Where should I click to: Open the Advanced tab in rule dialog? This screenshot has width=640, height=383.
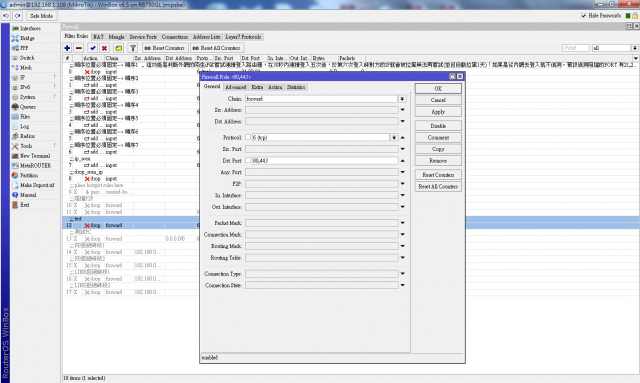[236, 87]
